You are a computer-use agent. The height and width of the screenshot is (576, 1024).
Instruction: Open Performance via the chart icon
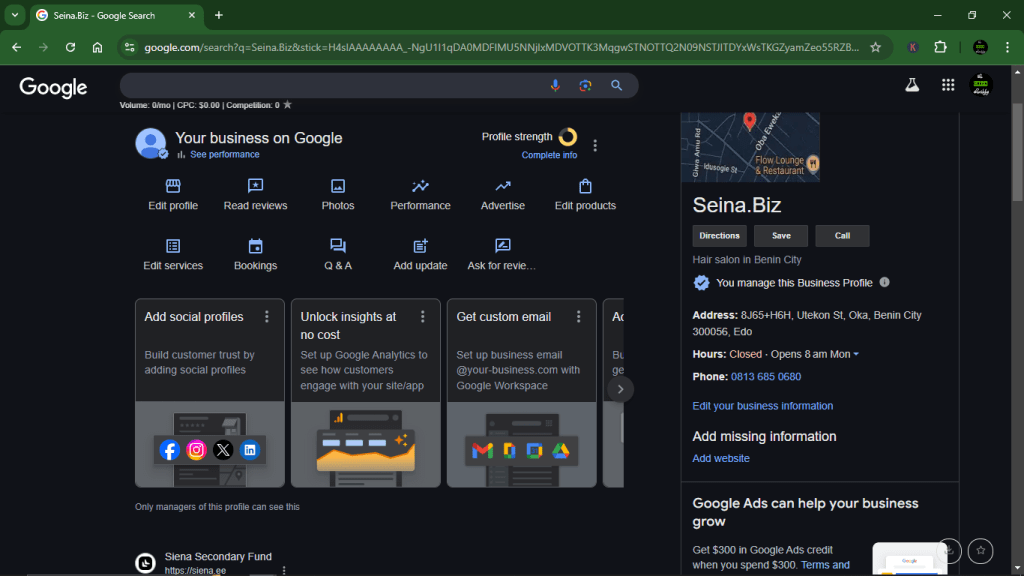click(420, 186)
